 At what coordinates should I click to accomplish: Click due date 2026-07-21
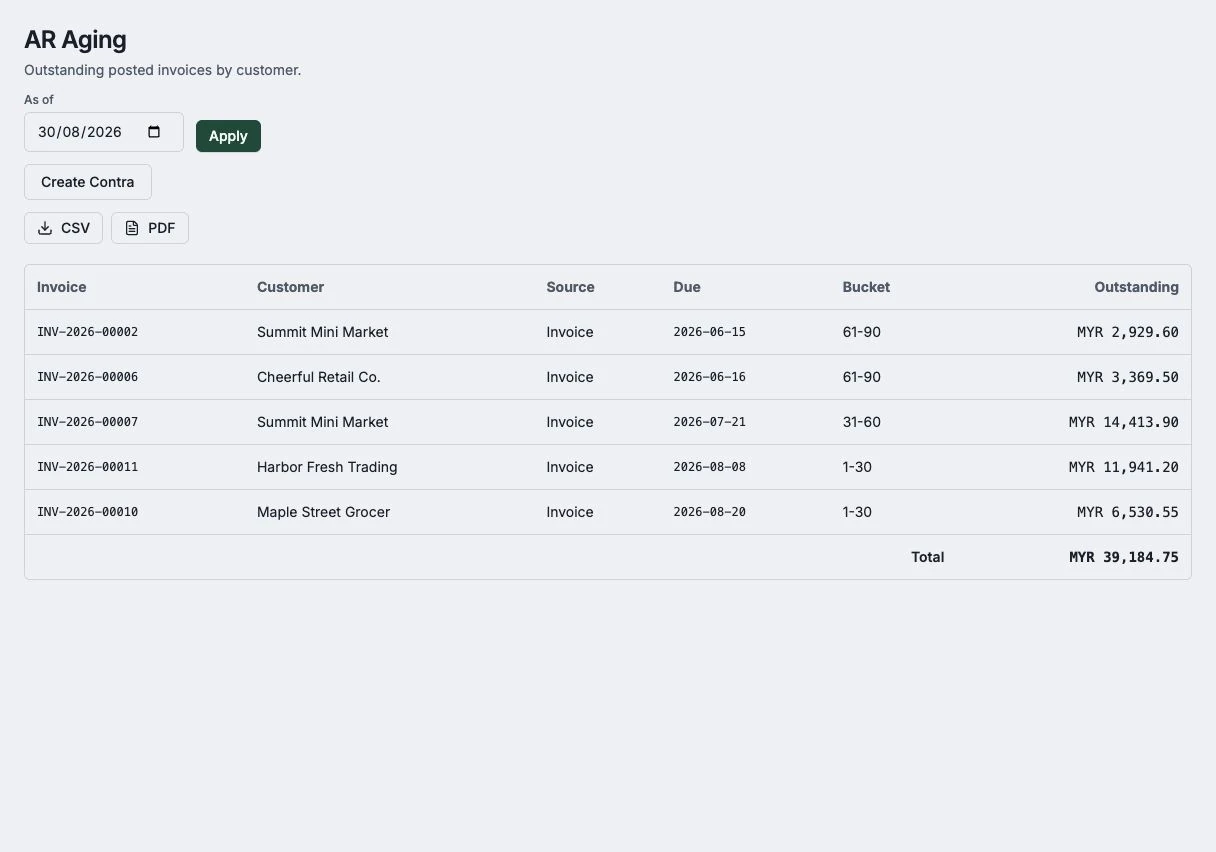coord(709,422)
